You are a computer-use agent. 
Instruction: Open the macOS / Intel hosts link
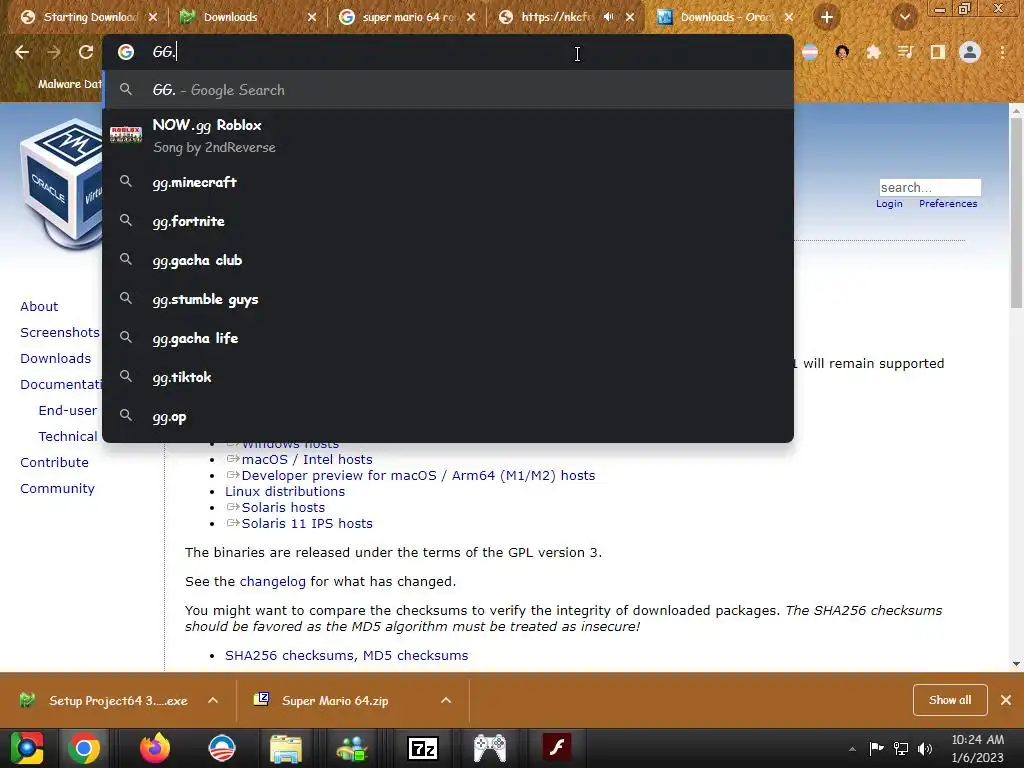coord(307,460)
